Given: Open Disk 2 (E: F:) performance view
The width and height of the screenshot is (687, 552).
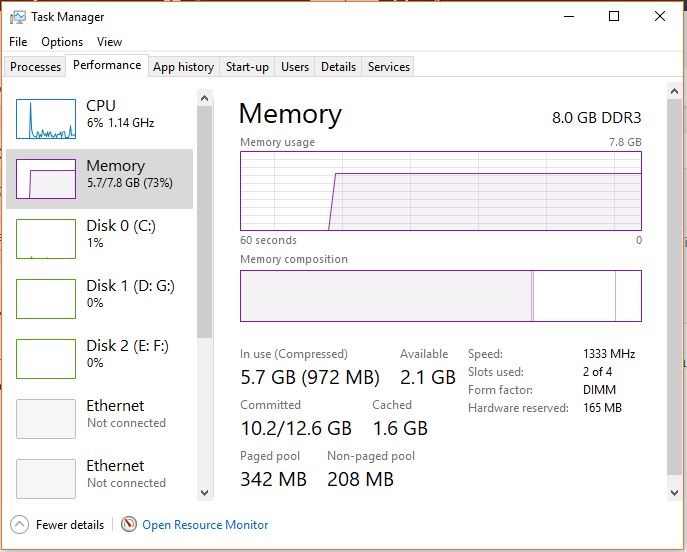Looking at the screenshot, I should point(99,359).
